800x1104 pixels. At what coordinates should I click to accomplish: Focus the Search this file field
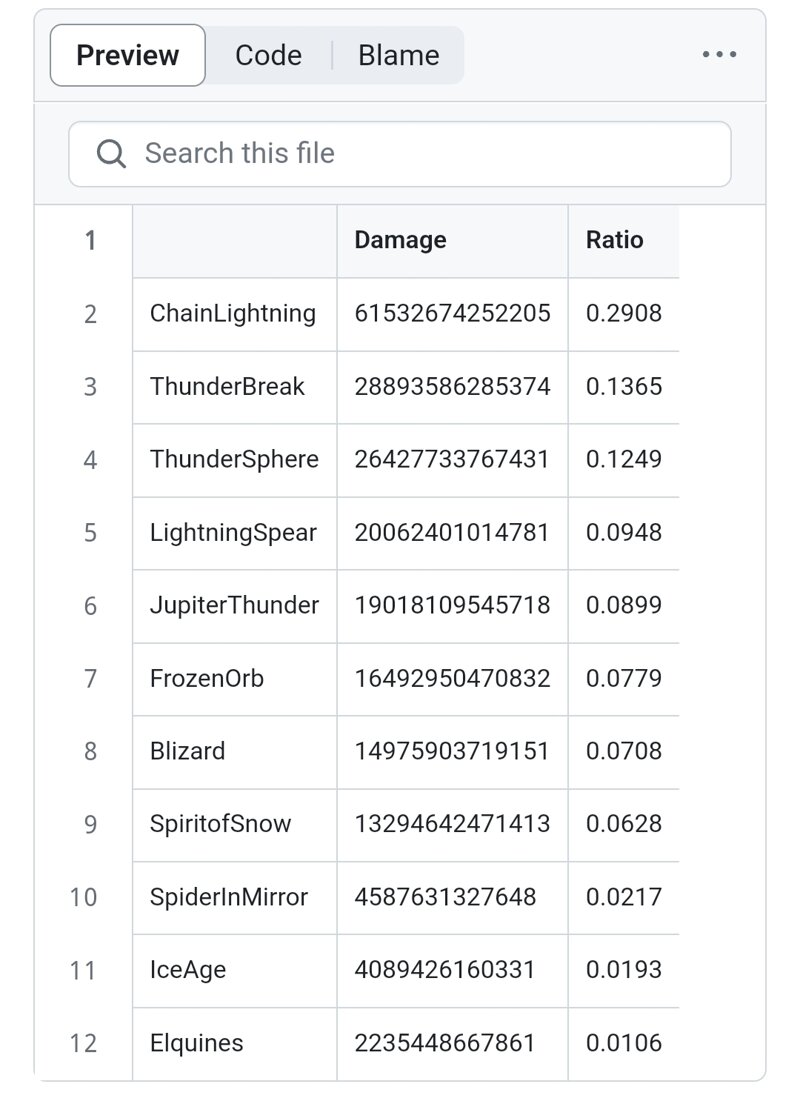(x=400, y=154)
